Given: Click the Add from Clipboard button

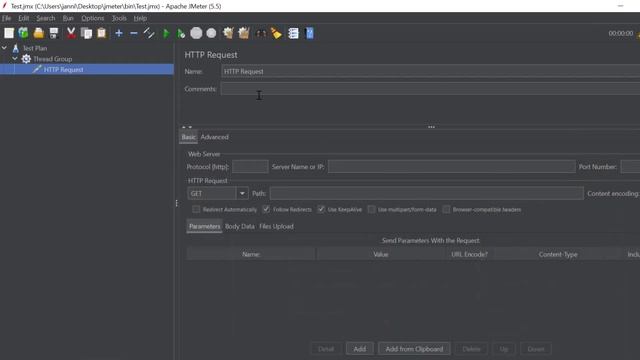Looking at the screenshot, I should (x=414, y=349).
